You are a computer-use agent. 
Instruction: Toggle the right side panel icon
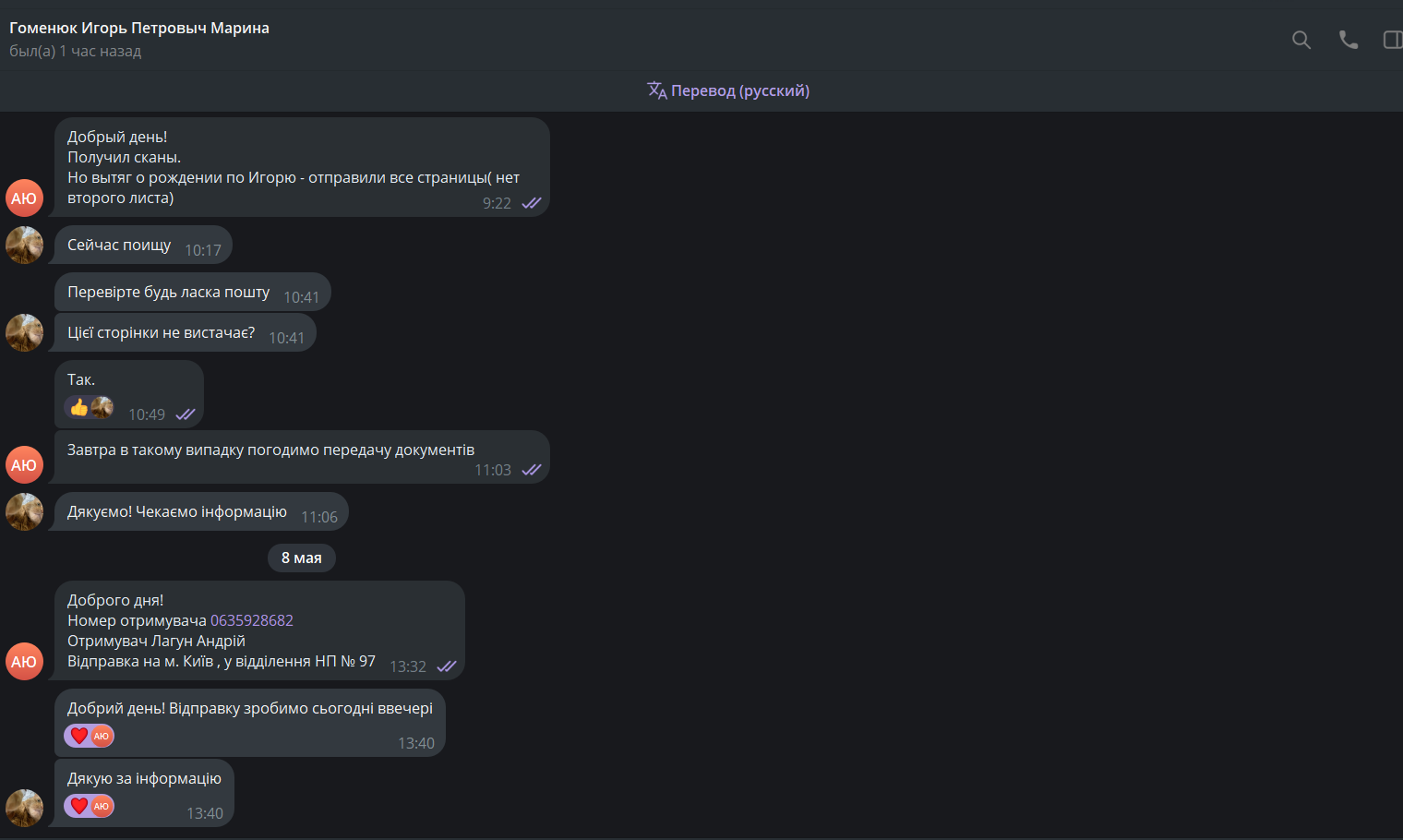[1393, 40]
